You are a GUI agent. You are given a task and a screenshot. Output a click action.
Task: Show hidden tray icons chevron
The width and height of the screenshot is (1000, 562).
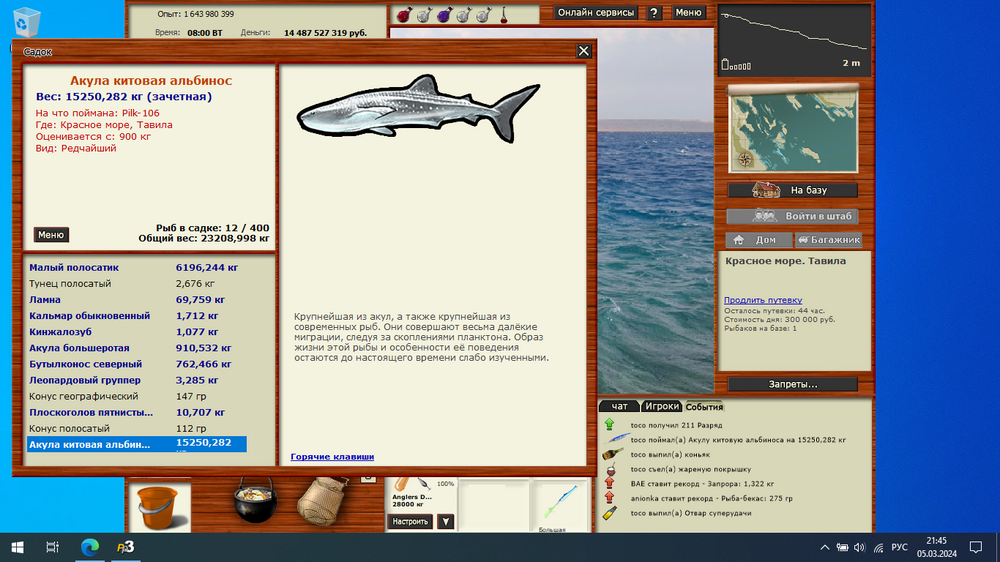coord(825,547)
